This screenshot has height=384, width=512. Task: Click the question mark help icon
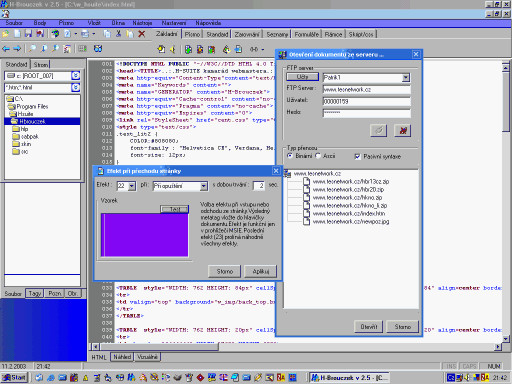67,34
